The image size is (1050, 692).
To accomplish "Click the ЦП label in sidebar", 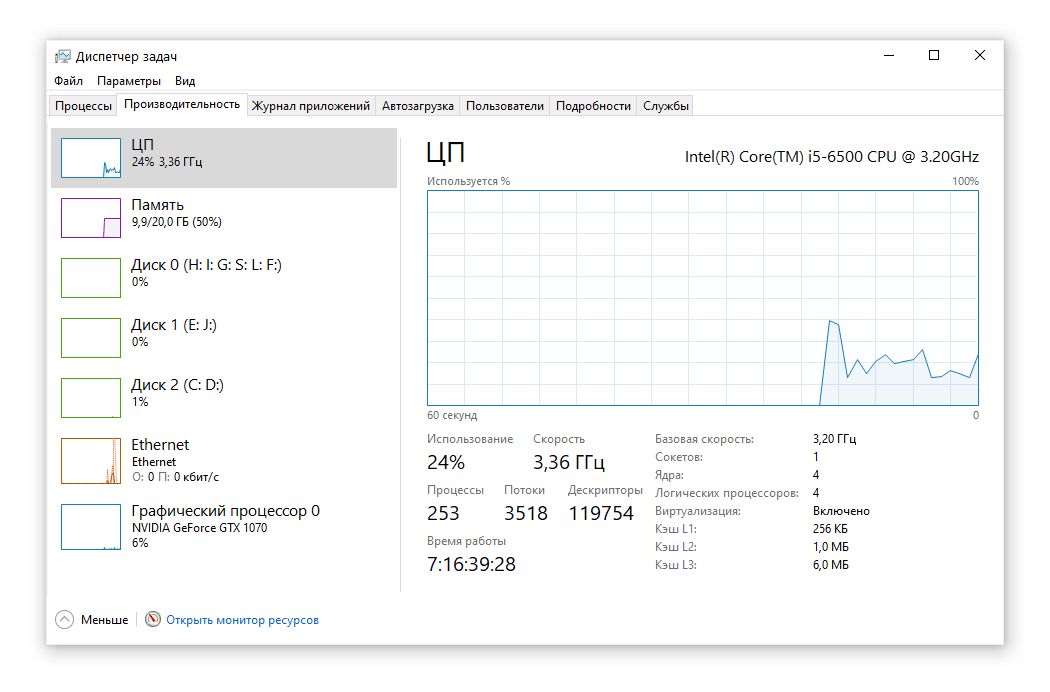I will coord(143,145).
